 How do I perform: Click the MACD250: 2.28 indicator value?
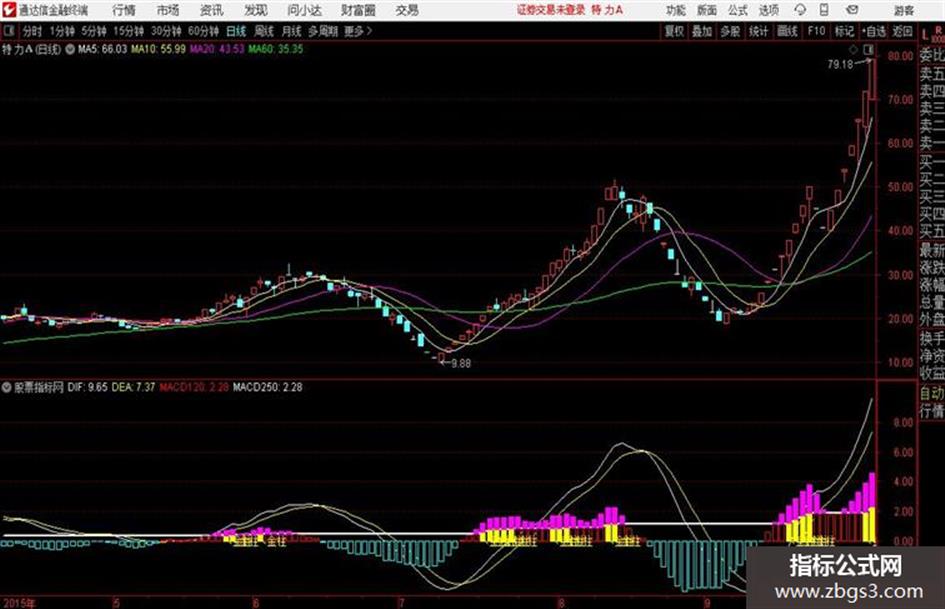[x=268, y=387]
